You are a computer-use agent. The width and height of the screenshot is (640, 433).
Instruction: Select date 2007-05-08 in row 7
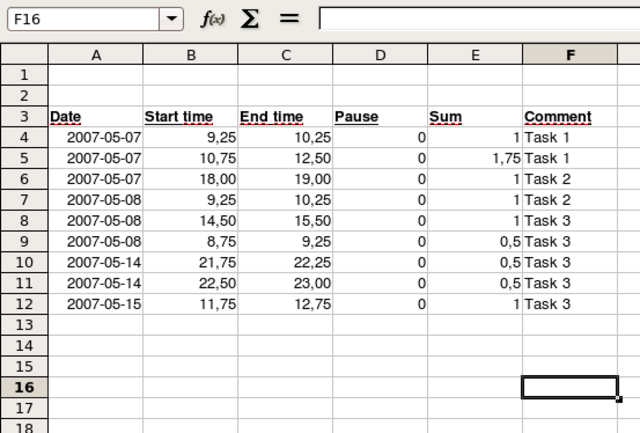[x=96, y=200]
